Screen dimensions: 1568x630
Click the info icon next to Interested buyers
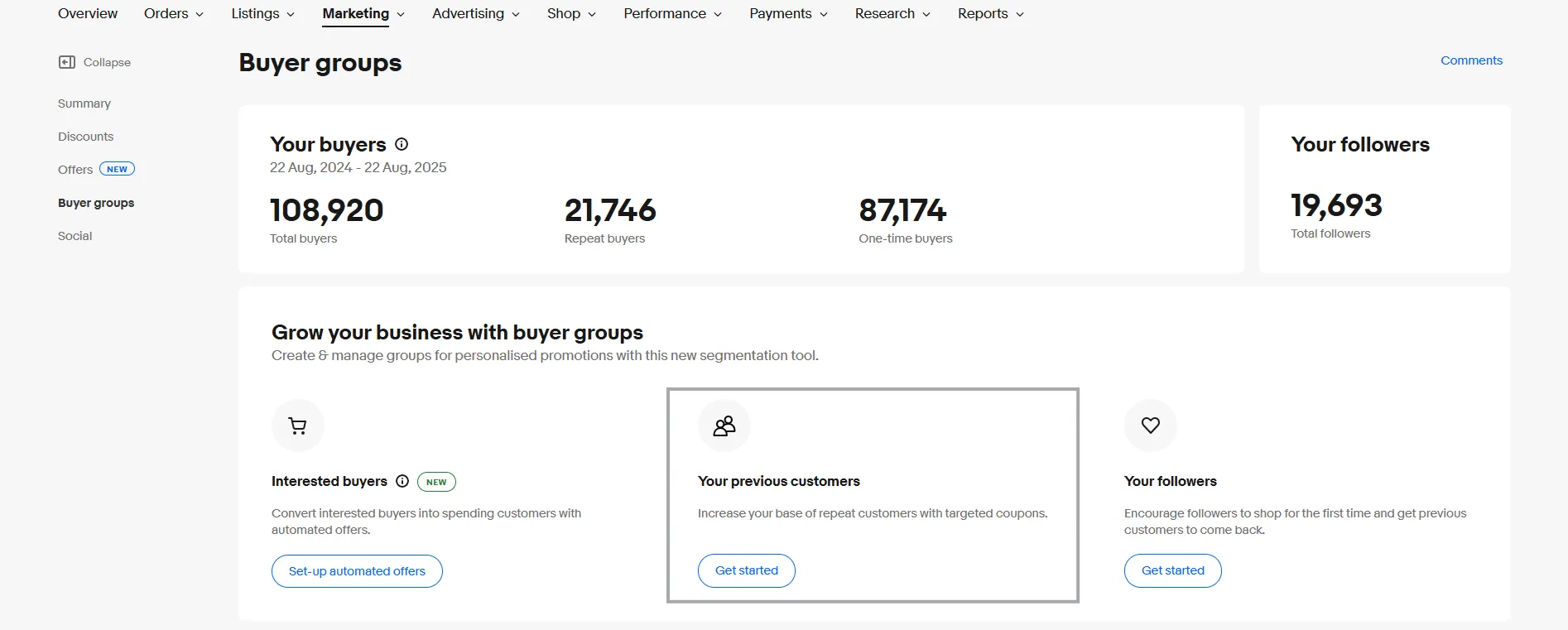tap(402, 481)
